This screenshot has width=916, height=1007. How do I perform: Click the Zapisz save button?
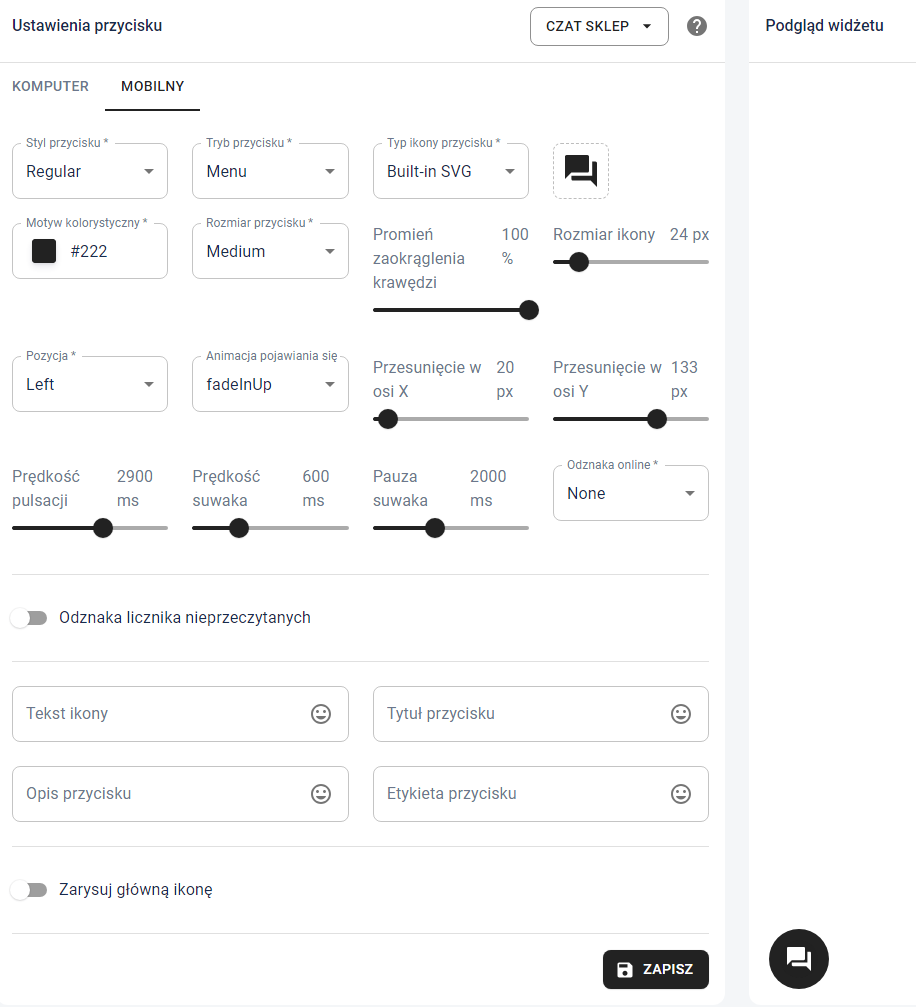(655, 970)
